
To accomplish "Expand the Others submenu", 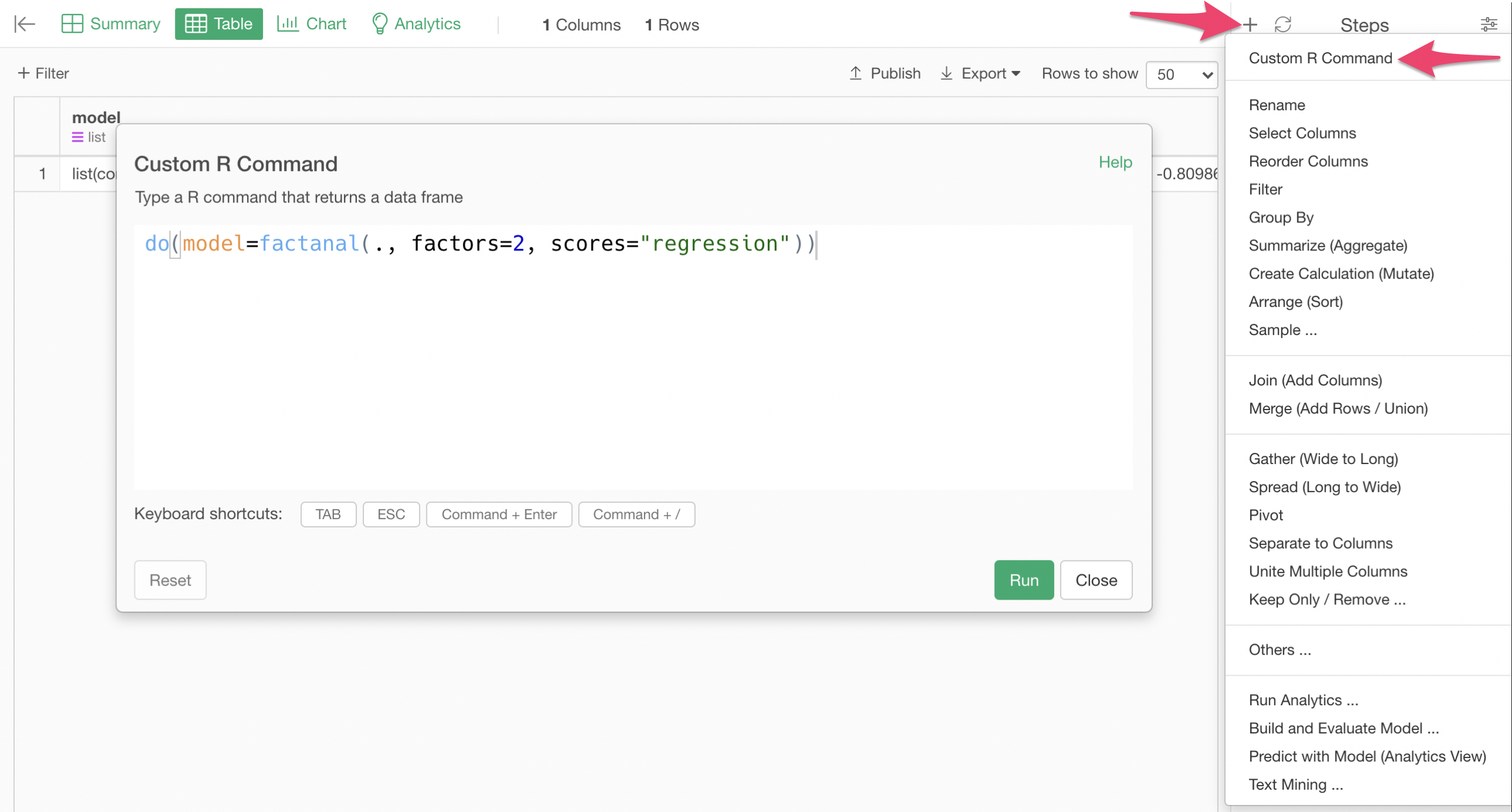I will pos(1280,649).
